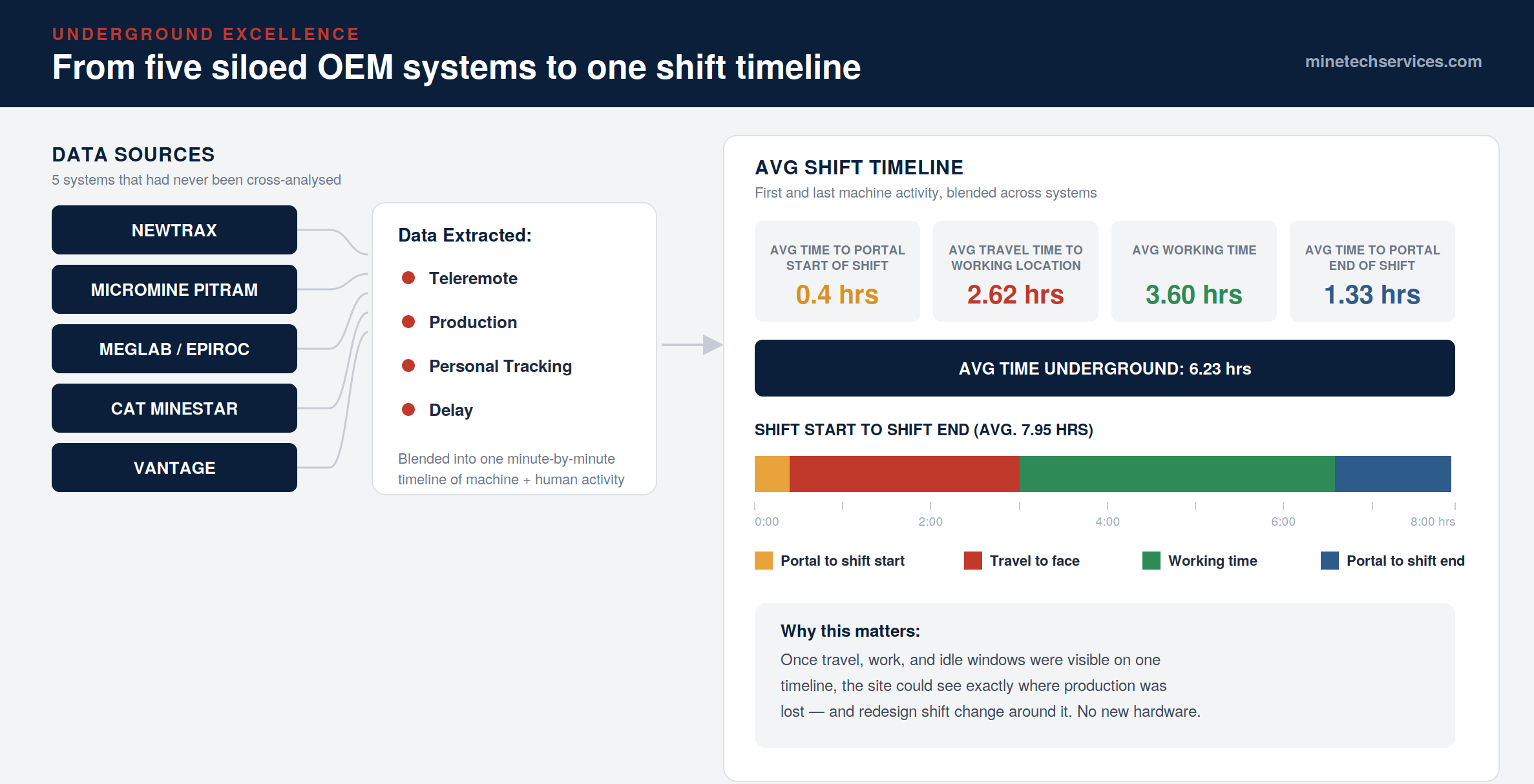Screen dimensions: 1534x784
Task: Select the 2.62 hrs metric card
Action: (1016, 271)
